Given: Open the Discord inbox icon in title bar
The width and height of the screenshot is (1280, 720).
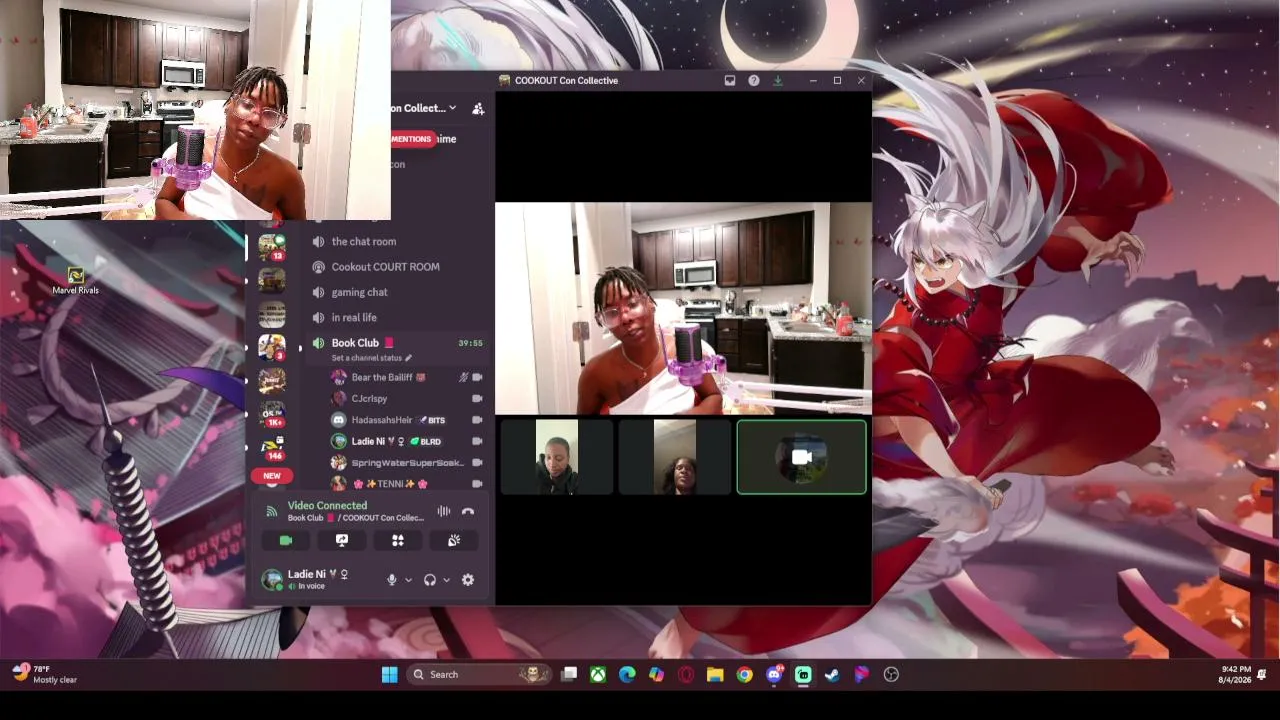Looking at the screenshot, I should point(730,81).
